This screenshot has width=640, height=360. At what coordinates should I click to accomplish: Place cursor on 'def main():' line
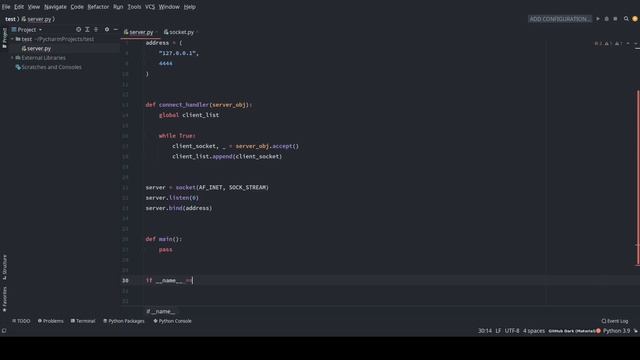coord(164,239)
